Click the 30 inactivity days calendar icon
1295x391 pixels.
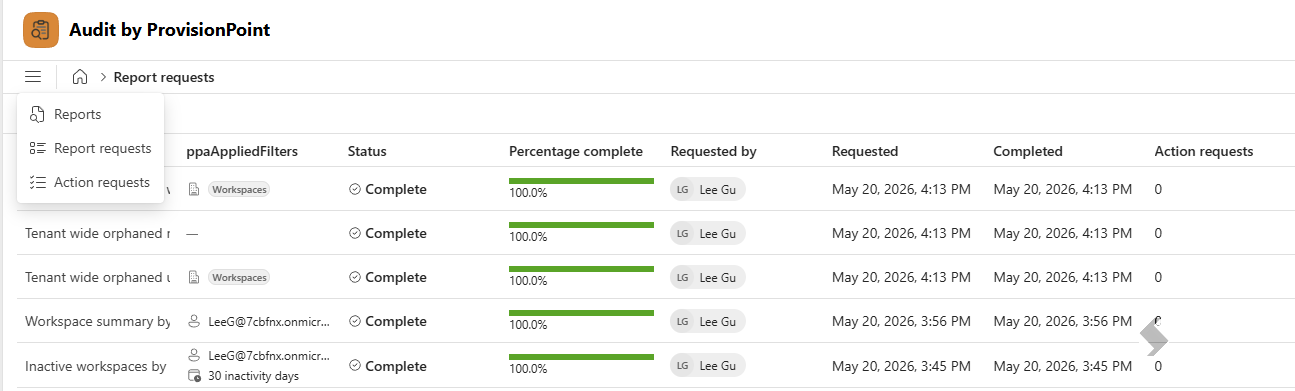pyautogui.click(x=194, y=376)
